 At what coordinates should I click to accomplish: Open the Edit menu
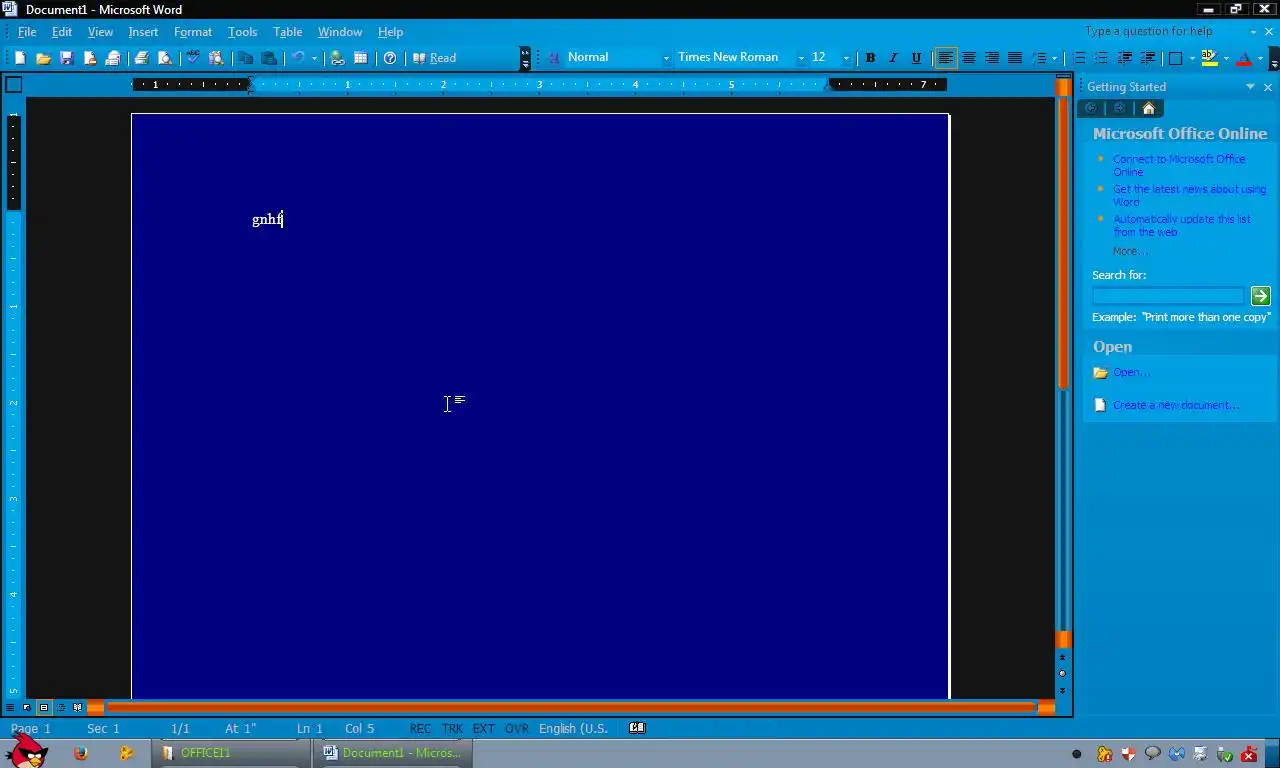pos(62,32)
